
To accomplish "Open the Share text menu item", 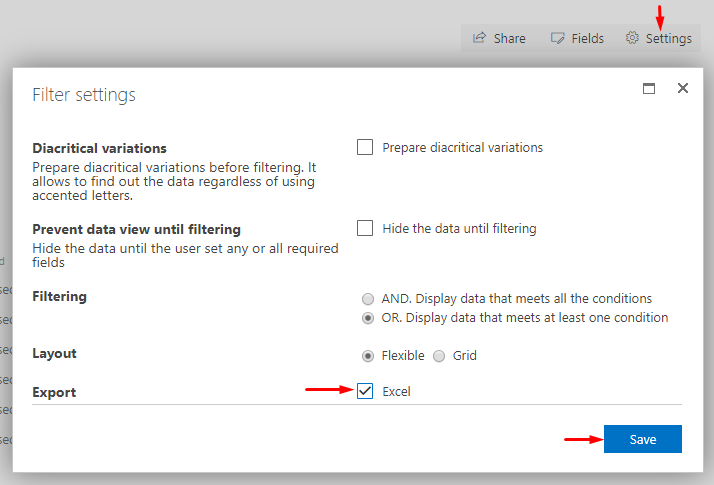I will [510, 38].
